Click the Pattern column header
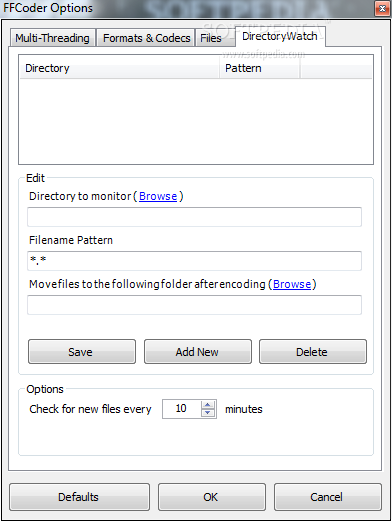Image resolution: width=392 pixels, height=522 pixels. [x=259, y=68]
